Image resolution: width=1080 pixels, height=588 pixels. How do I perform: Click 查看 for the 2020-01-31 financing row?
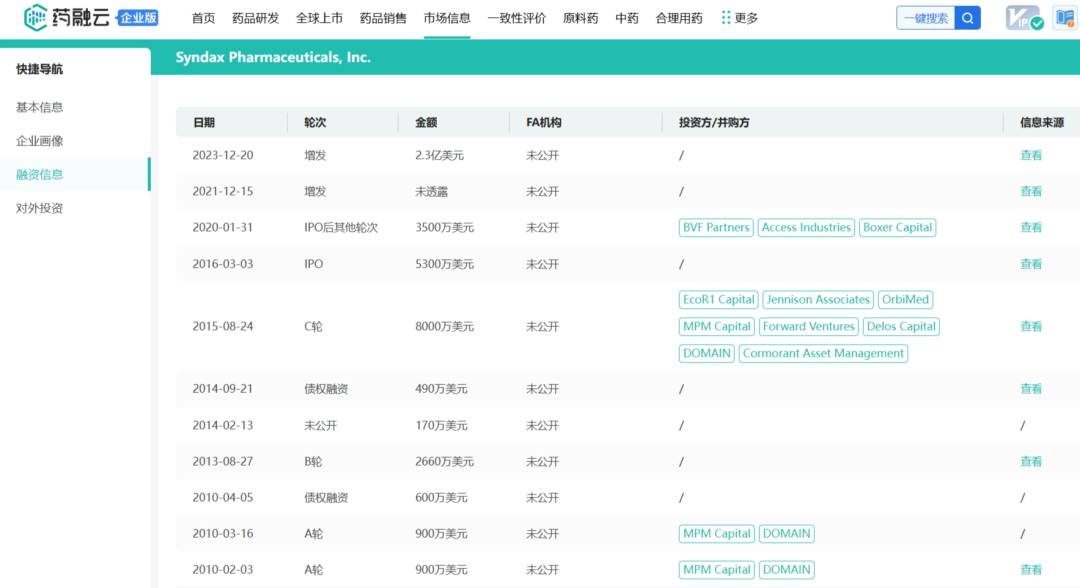(x=1031, y=227)
